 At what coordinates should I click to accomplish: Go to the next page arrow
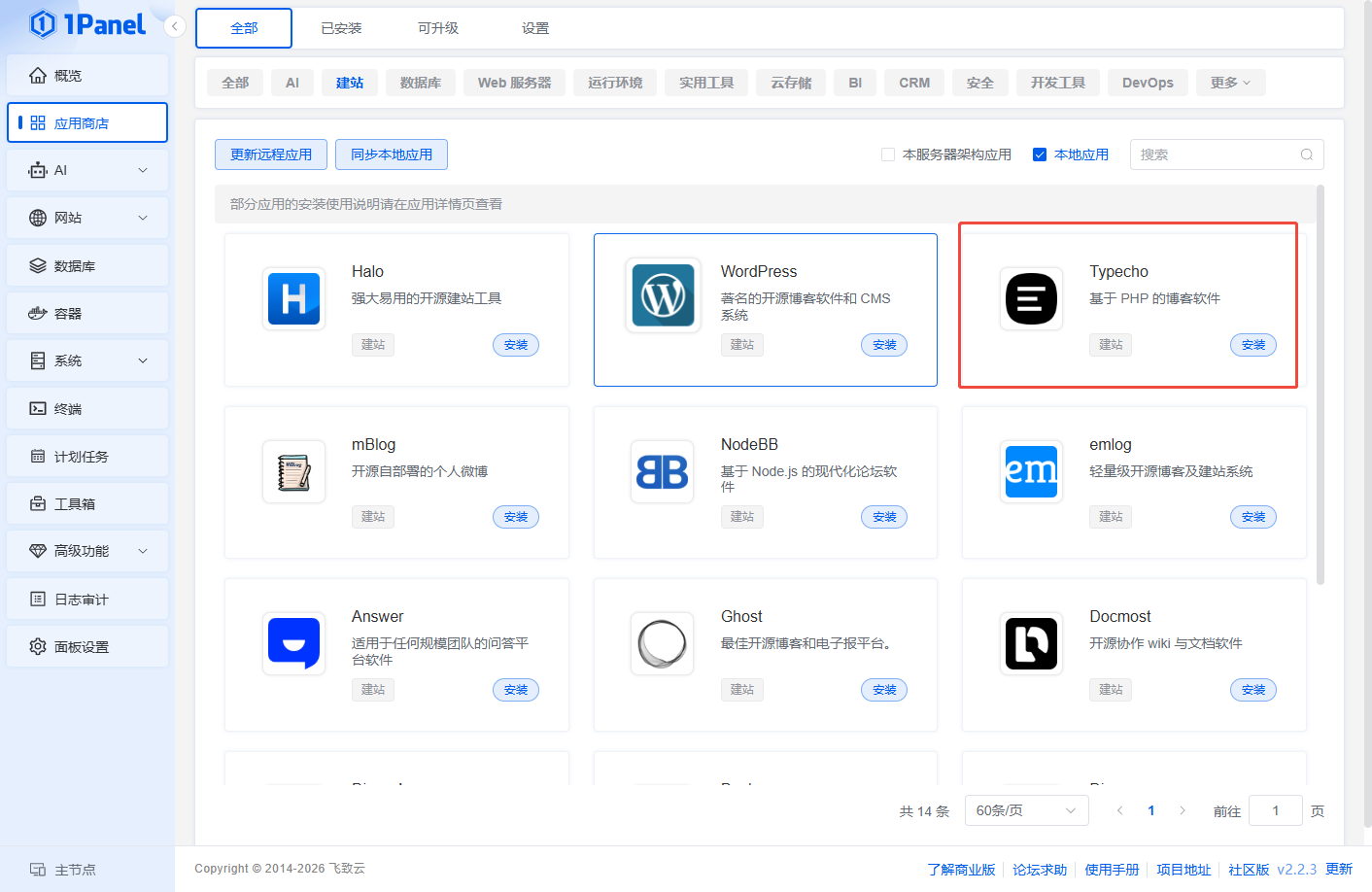click(x=1183, y=810)
